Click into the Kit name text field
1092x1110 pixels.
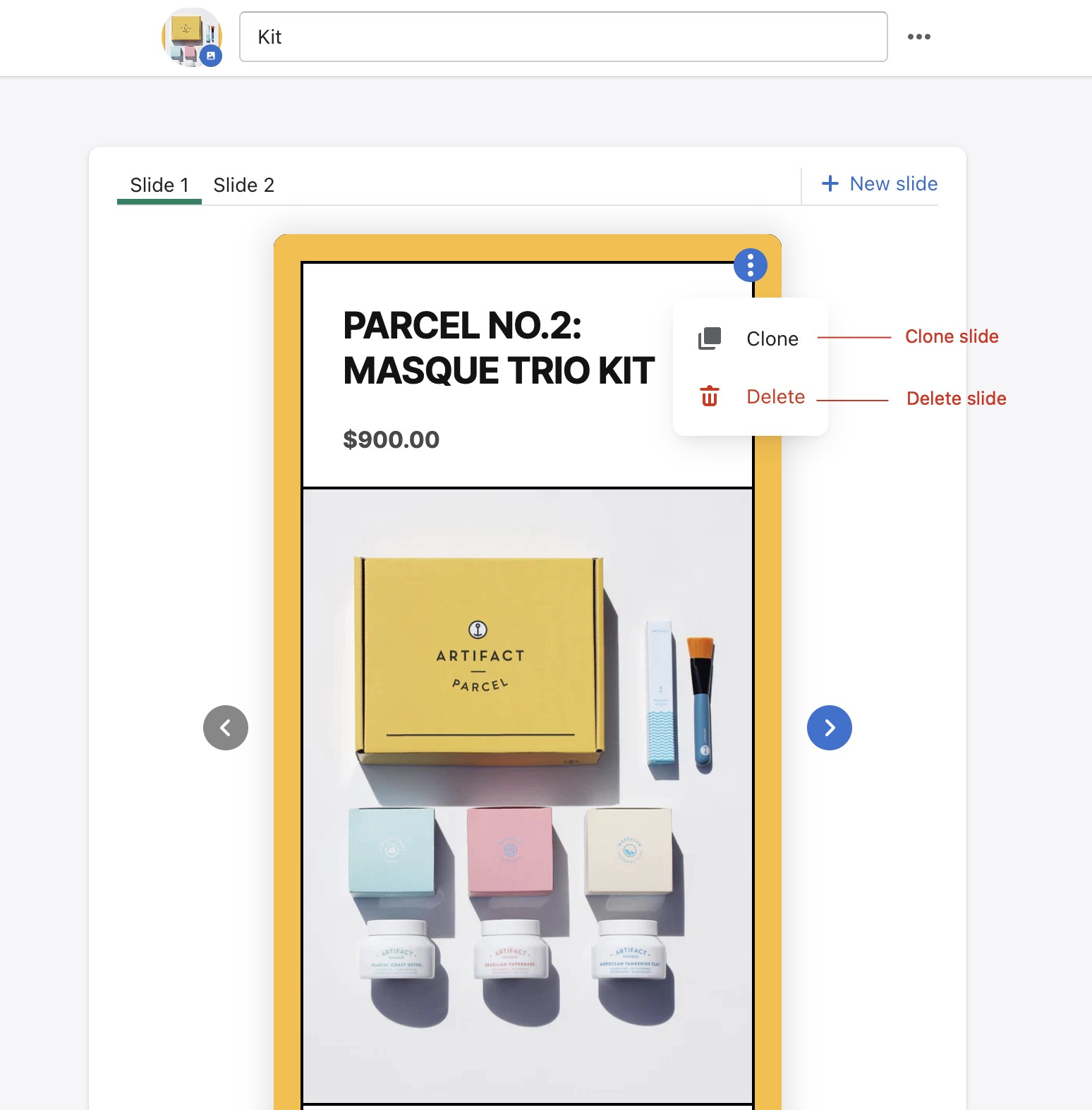(563, 37)
